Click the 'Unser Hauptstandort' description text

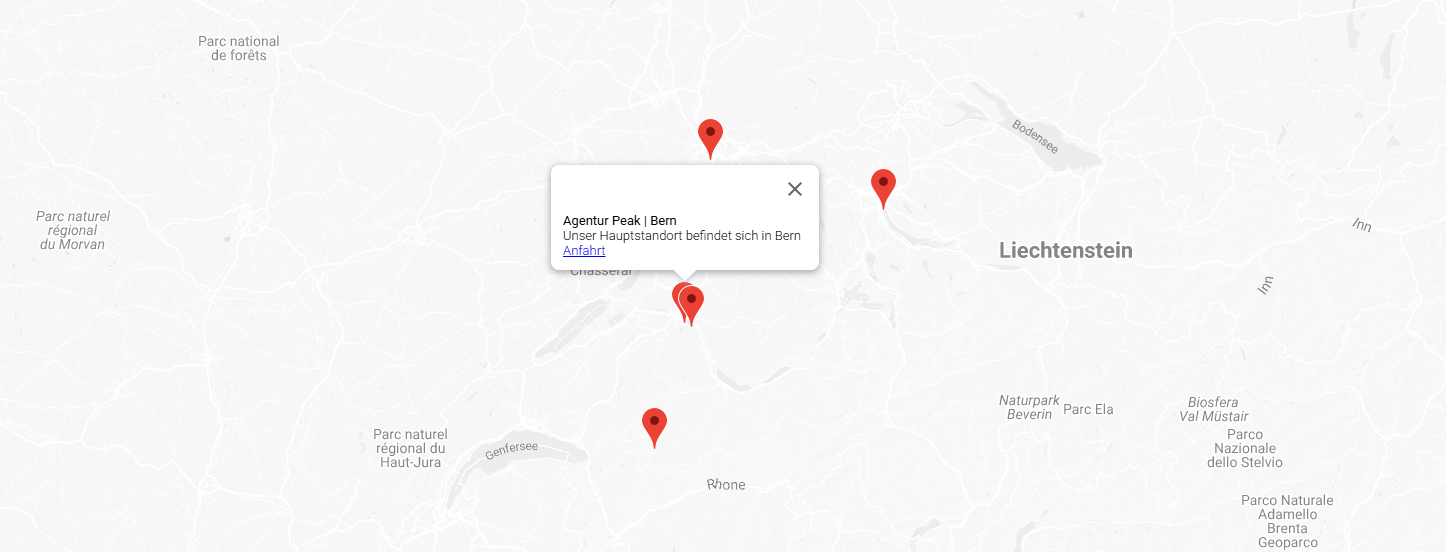pos(682,236)
